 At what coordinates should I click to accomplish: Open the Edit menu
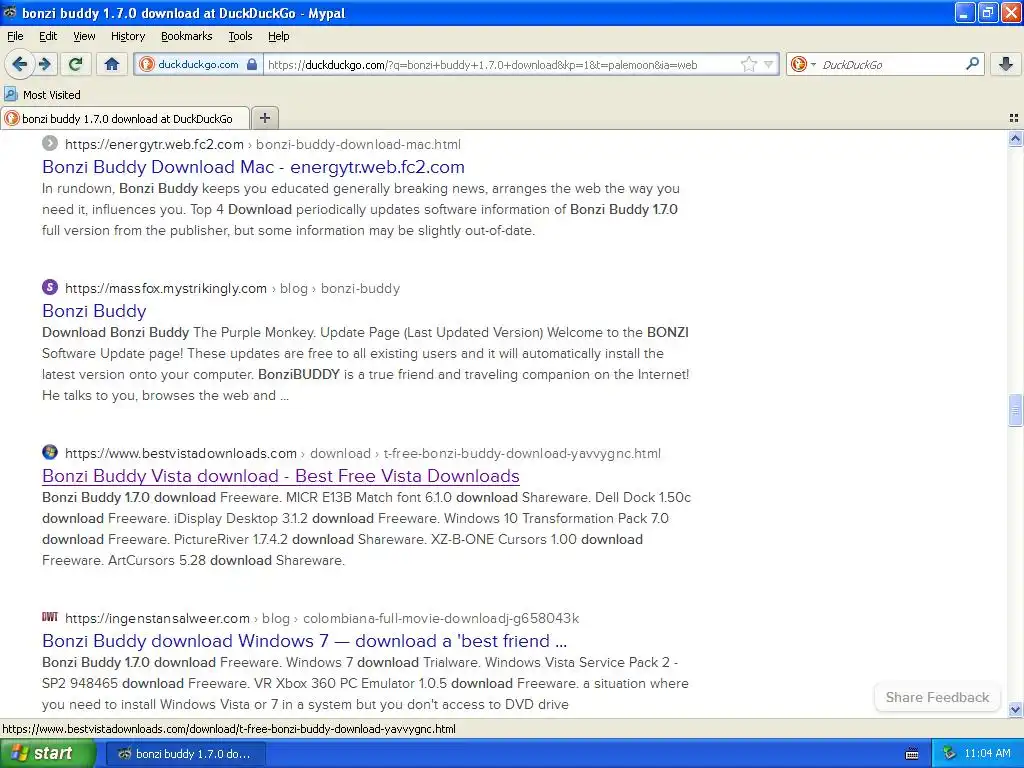pyautogui.click(x=48, y=36)
